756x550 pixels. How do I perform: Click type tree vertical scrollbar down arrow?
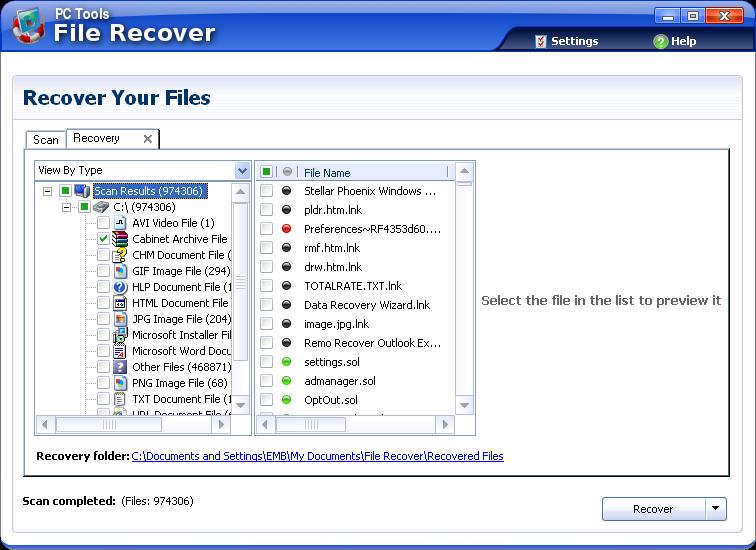pos(241,405)
